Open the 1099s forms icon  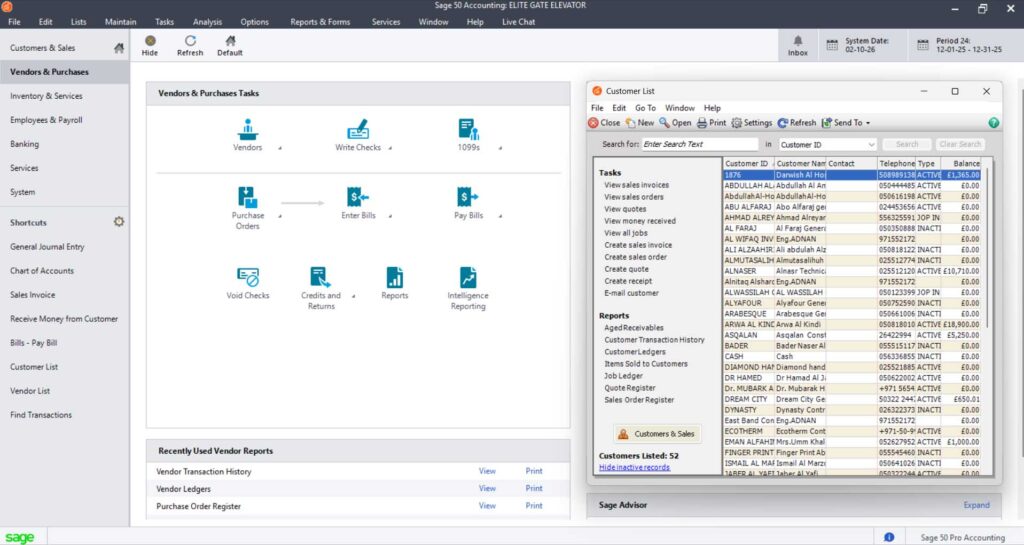click(x=468, y=130)
